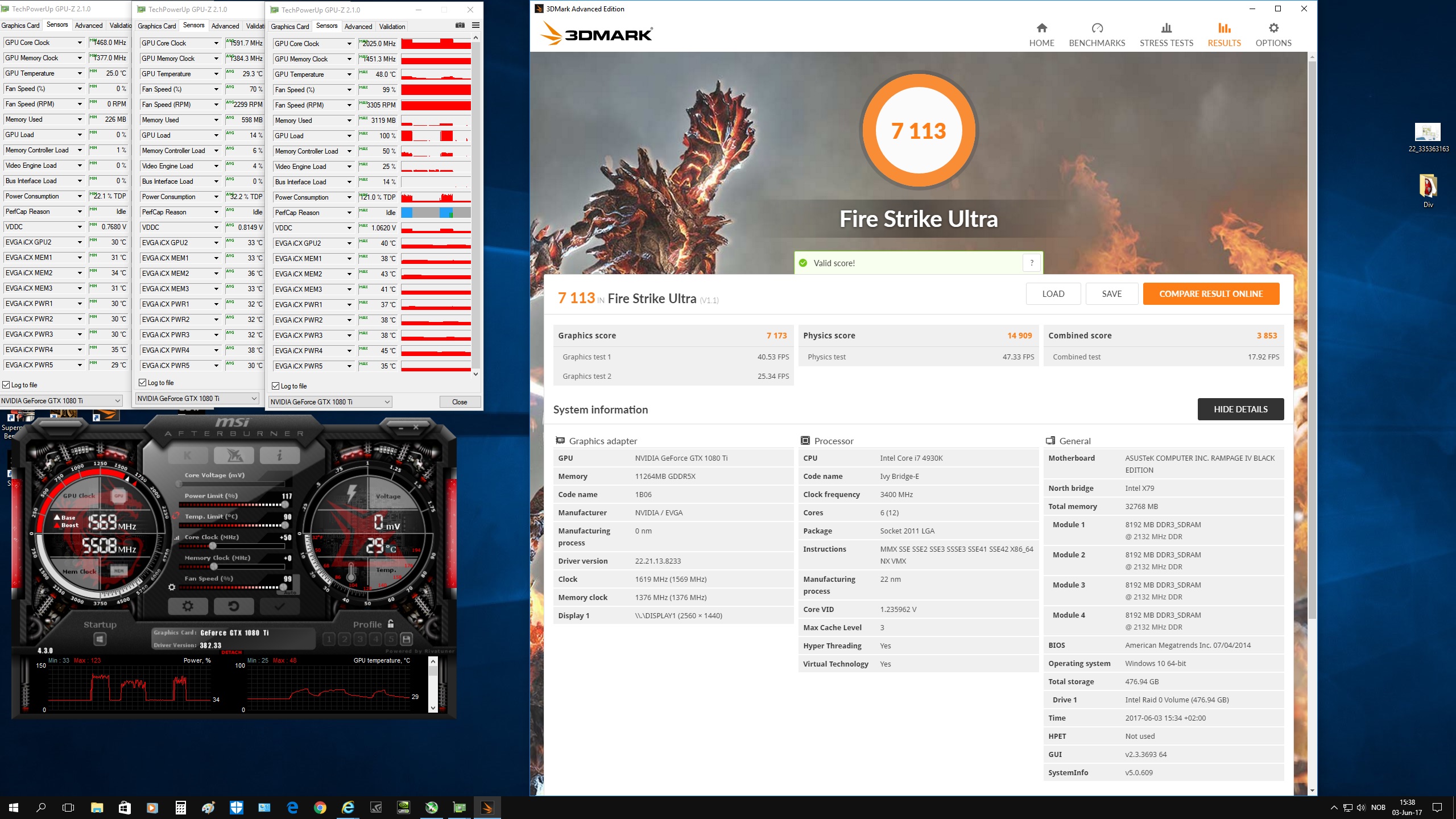Open Google Chrome from the taskbar
The width and height of the screenshot is (1456, 819).
pyautogui.click(x=320, y=807)
